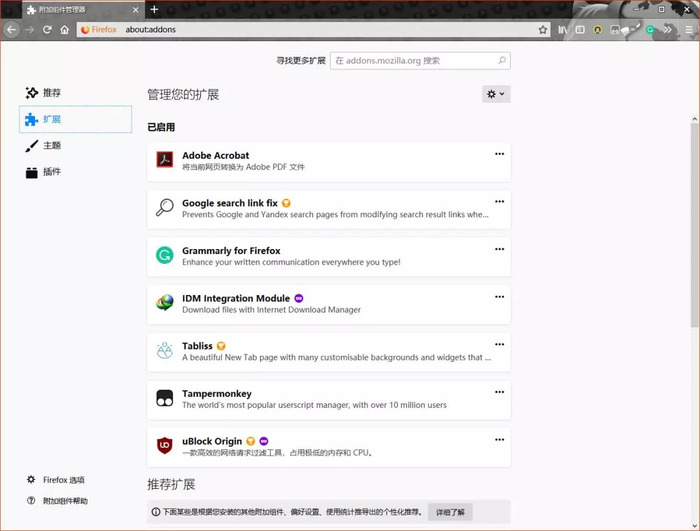Go to the Firefox home page
Screen dimensions: 700x531
click(x=65, y=30)
